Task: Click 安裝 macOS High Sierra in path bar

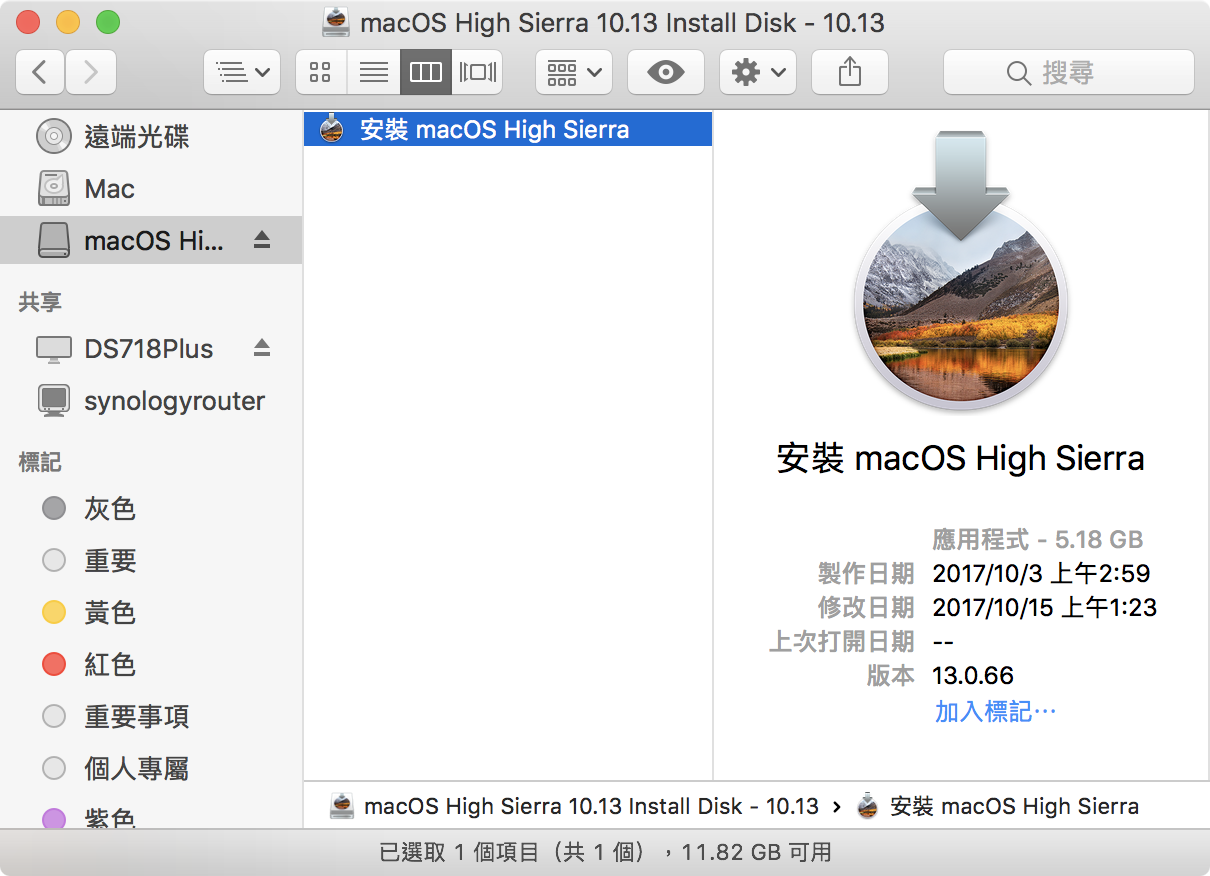Action: [x=997, y=806]
